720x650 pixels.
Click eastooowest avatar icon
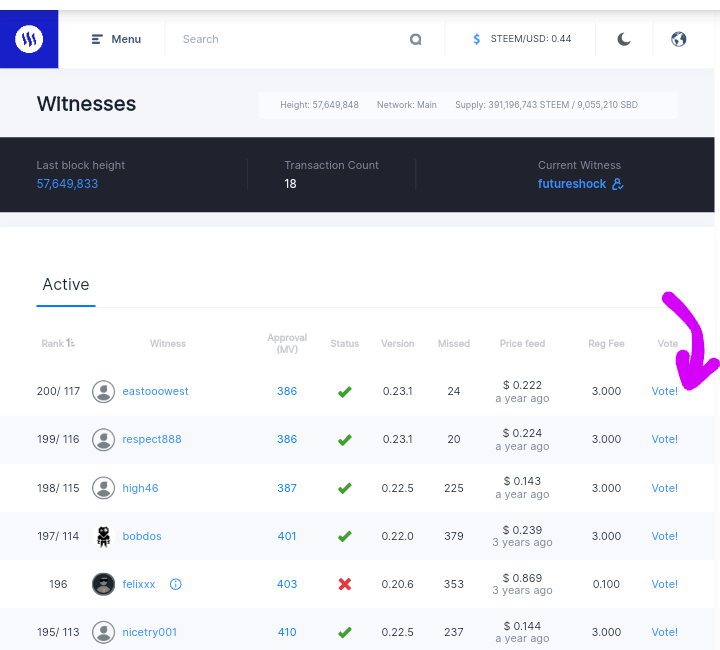coord(103,392)
